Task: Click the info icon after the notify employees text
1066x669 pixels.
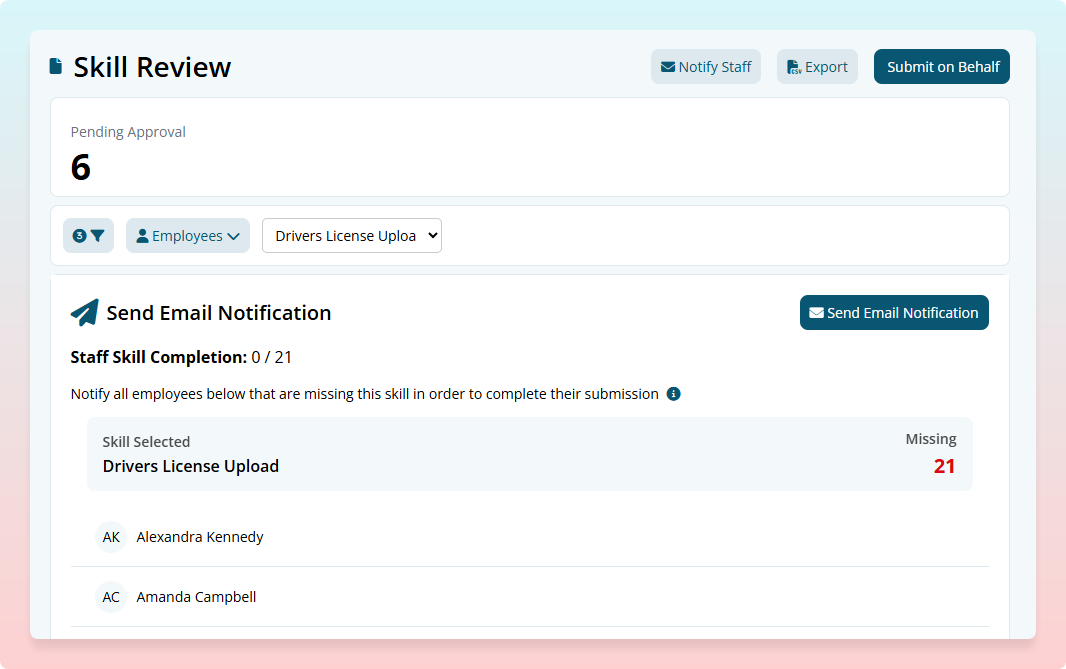Action: click(x=673, y=393)
